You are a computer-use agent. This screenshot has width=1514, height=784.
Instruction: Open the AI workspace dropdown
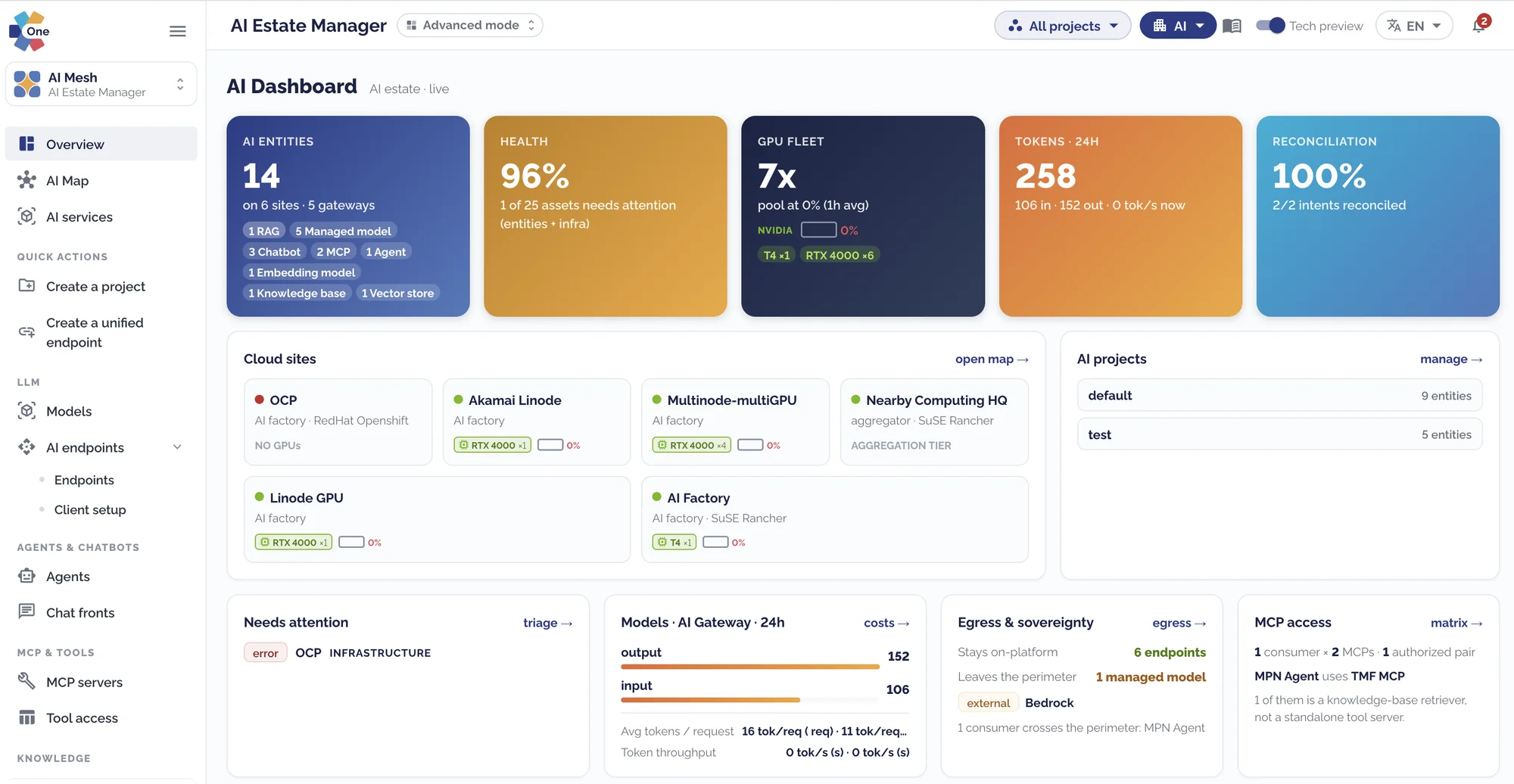click(1178, 26)
